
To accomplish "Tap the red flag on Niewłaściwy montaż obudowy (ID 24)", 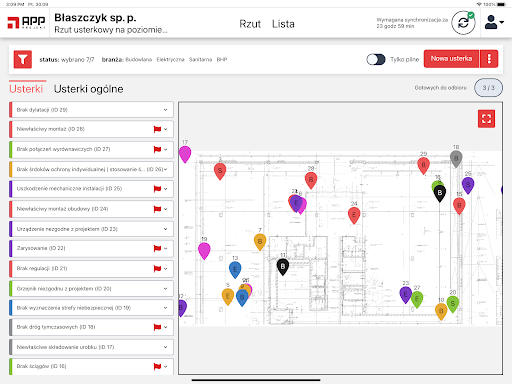I will [157, 209].
